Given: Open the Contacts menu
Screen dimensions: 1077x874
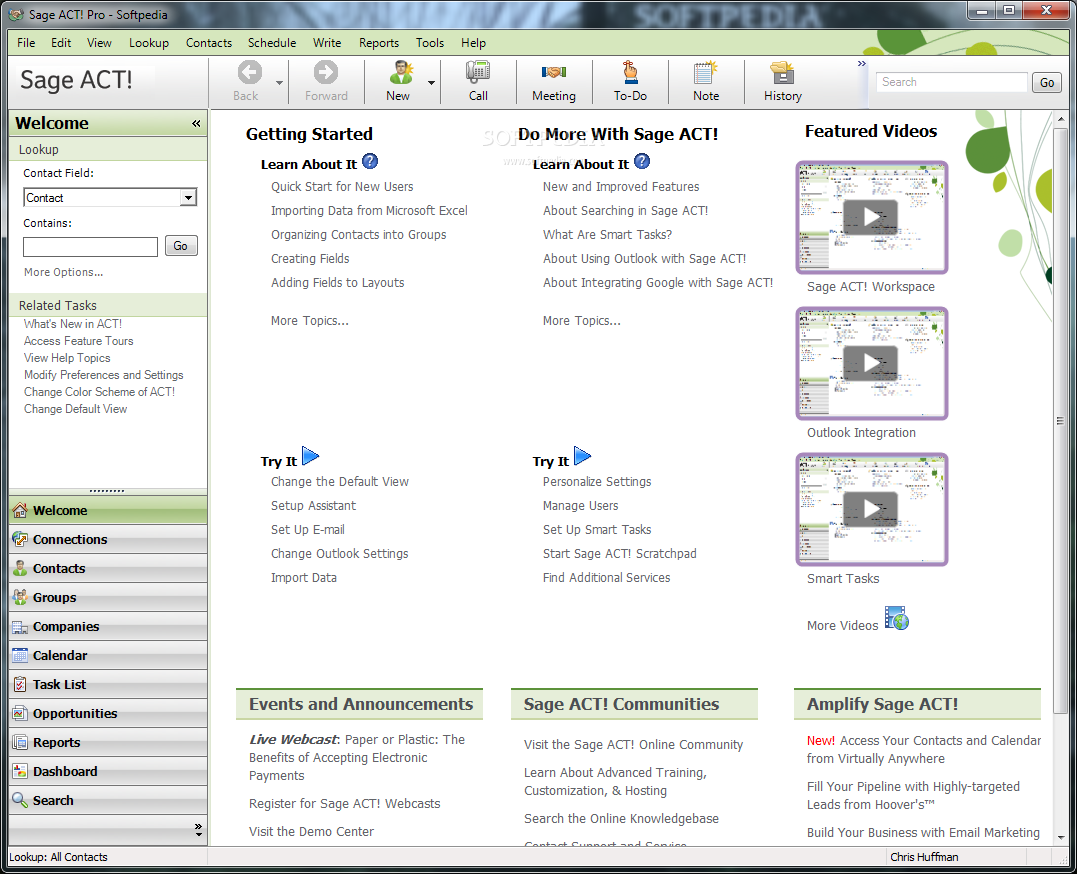Looking at the screenshot, I should pyautogui.click(x=209, y=43).
